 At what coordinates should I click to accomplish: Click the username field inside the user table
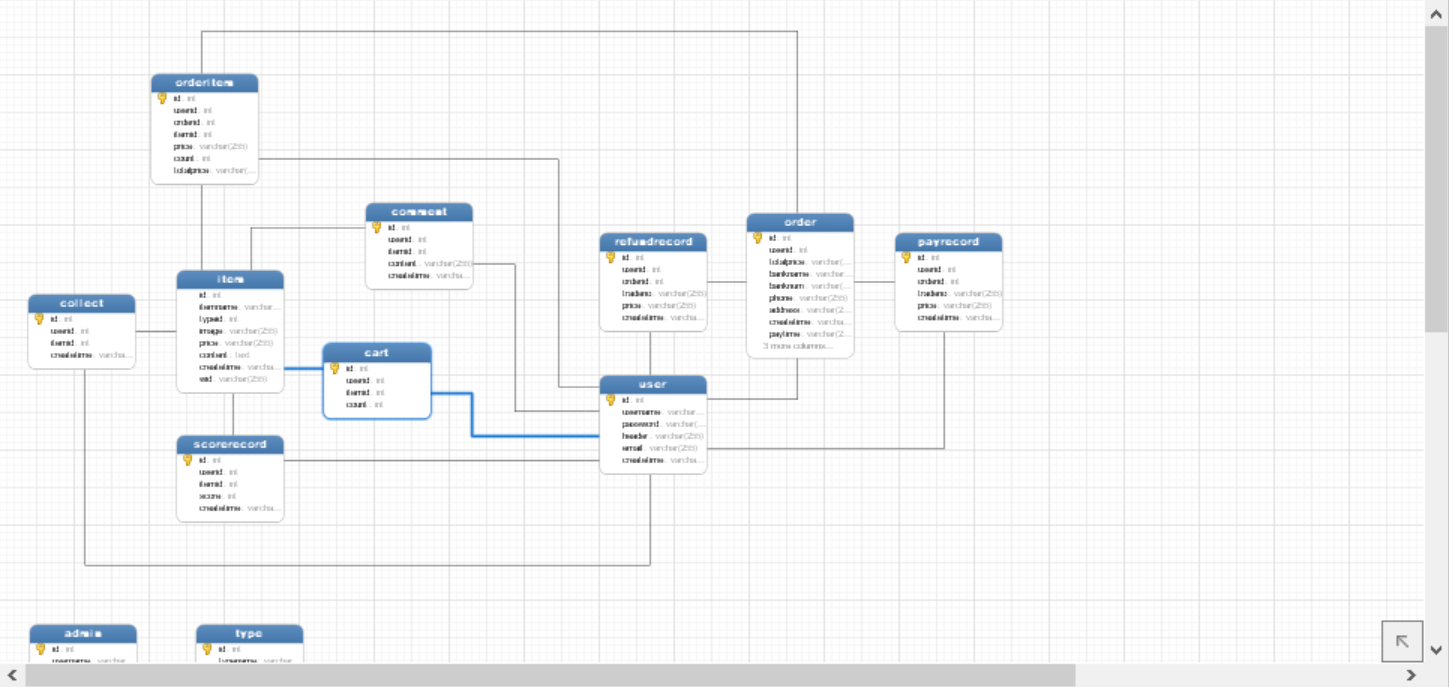click(640, 411)
